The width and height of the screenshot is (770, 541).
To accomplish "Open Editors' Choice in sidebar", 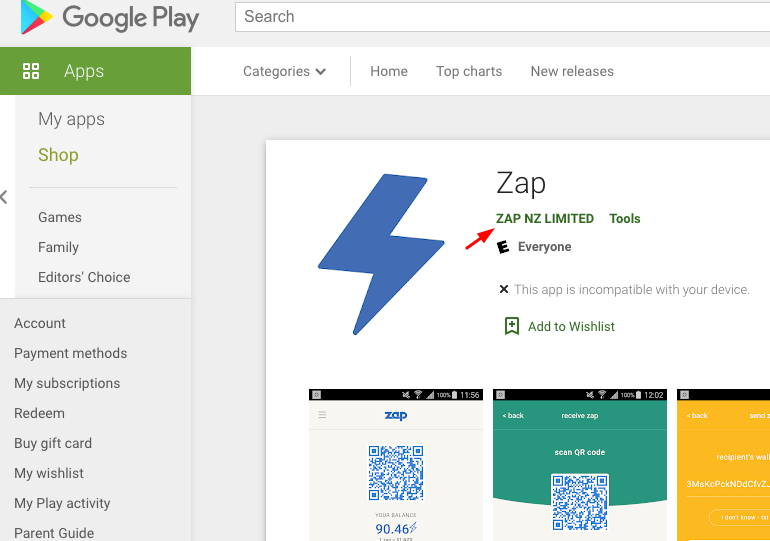I will pos(84,277).
